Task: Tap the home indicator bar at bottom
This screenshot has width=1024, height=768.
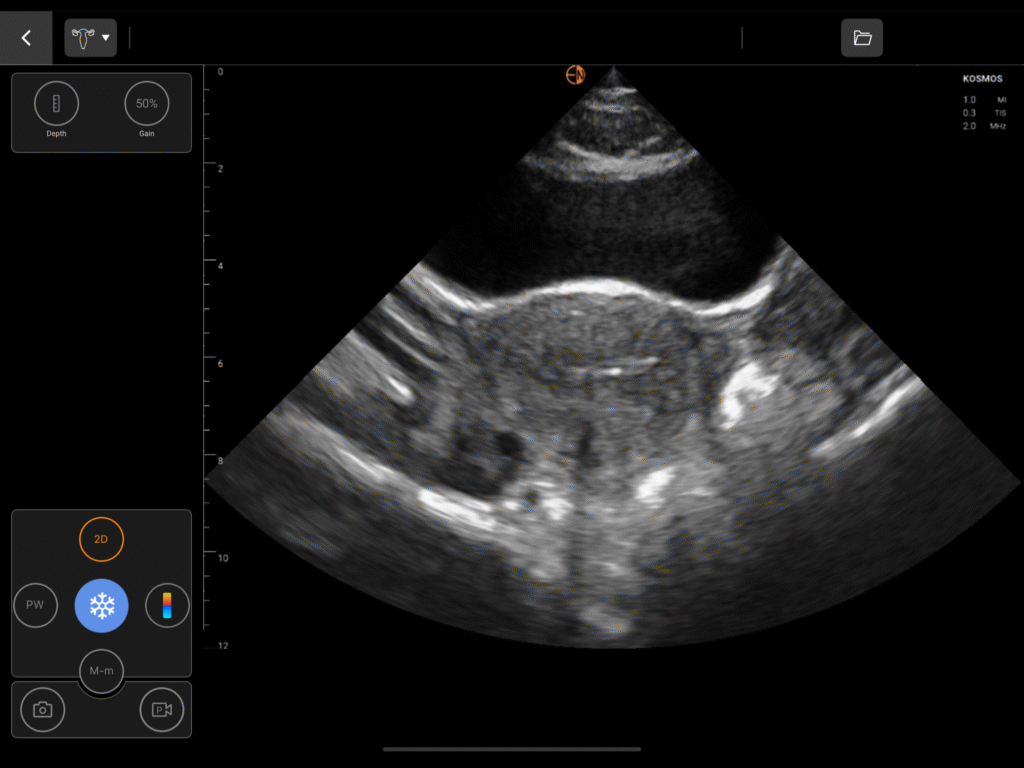Action: (512, 749)
